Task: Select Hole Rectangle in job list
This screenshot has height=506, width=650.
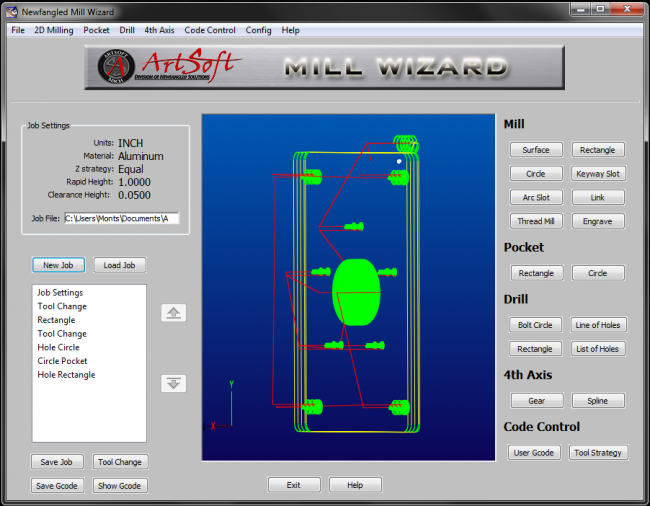Action: click(66, 375)
